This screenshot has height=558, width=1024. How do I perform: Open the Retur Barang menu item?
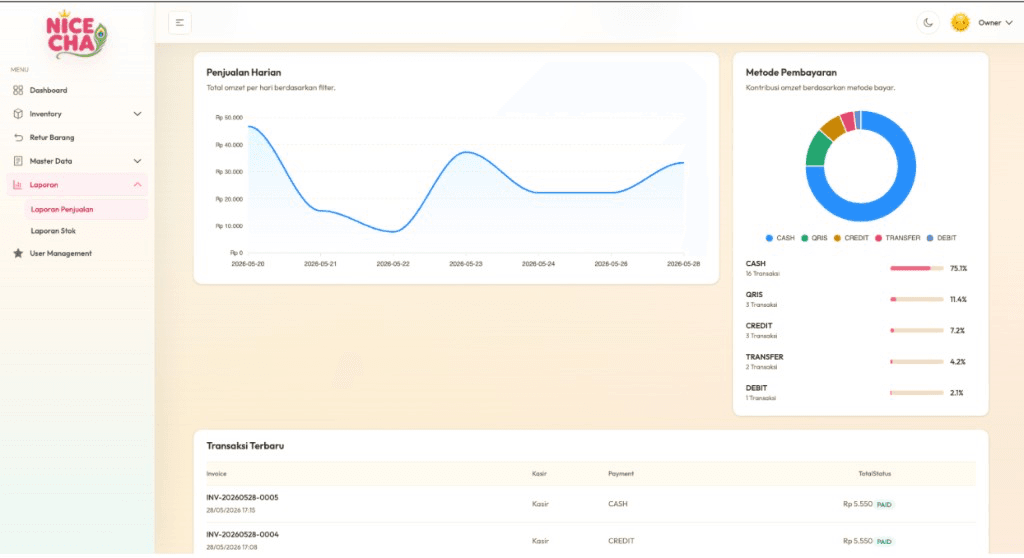77,137
